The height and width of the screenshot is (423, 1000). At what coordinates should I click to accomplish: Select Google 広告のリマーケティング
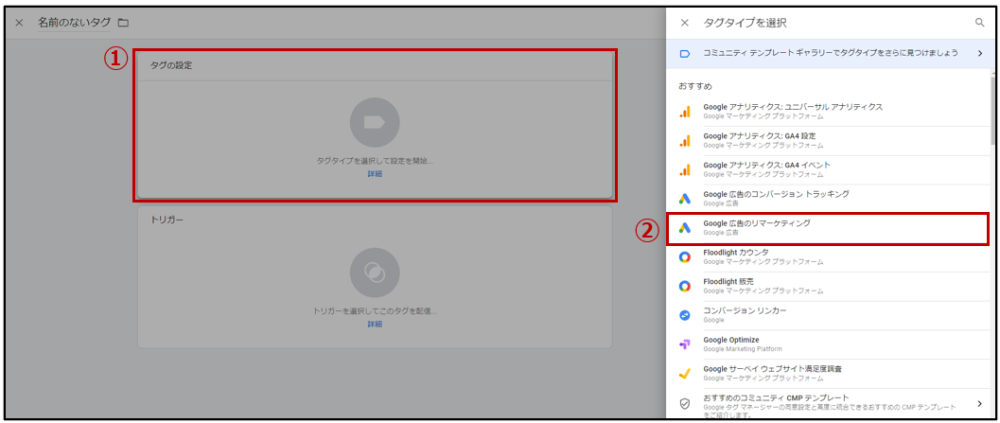pyautogui.click(x=830, y=228)
